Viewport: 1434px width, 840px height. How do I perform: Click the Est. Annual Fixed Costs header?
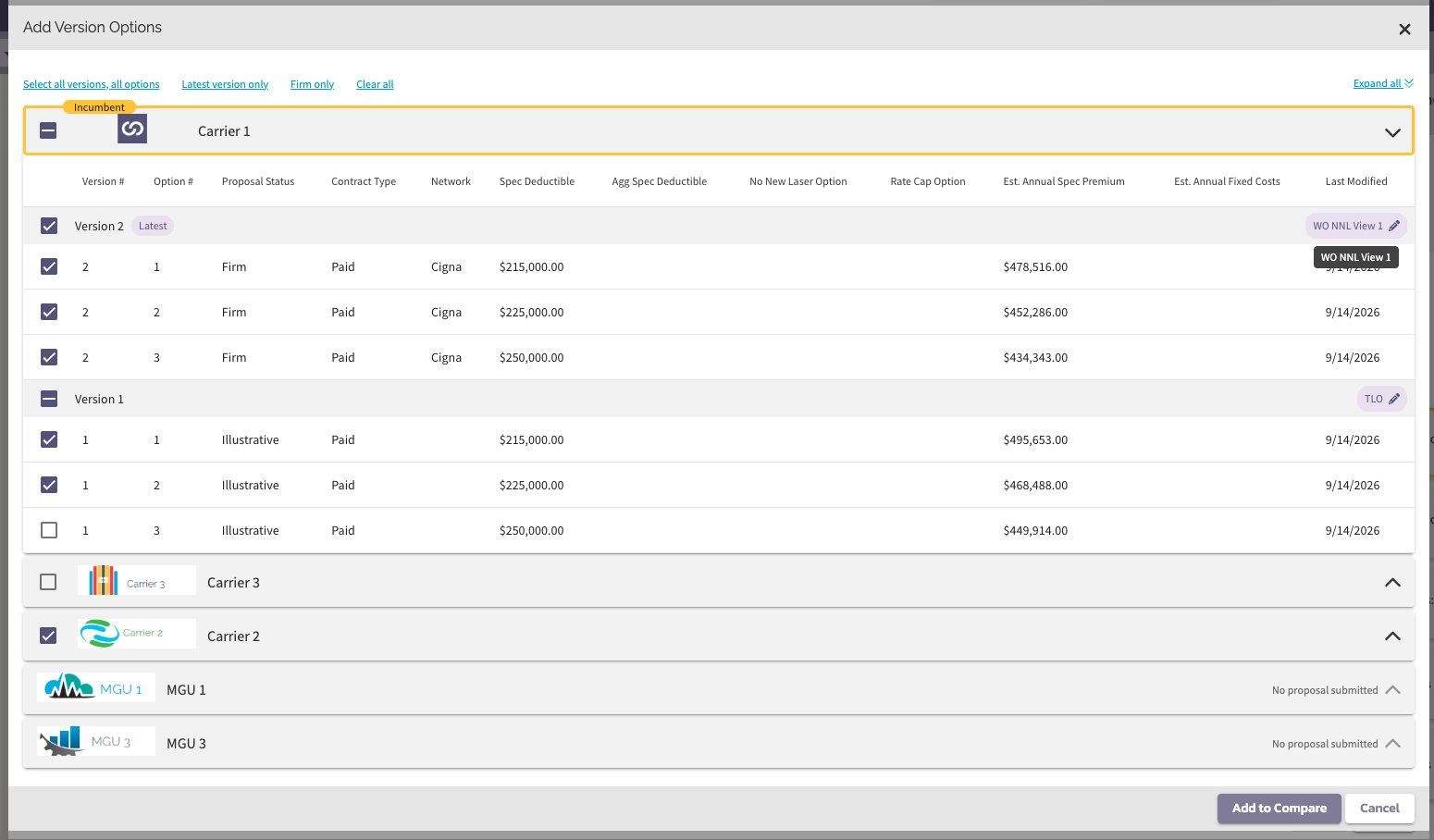[1227, 181]
